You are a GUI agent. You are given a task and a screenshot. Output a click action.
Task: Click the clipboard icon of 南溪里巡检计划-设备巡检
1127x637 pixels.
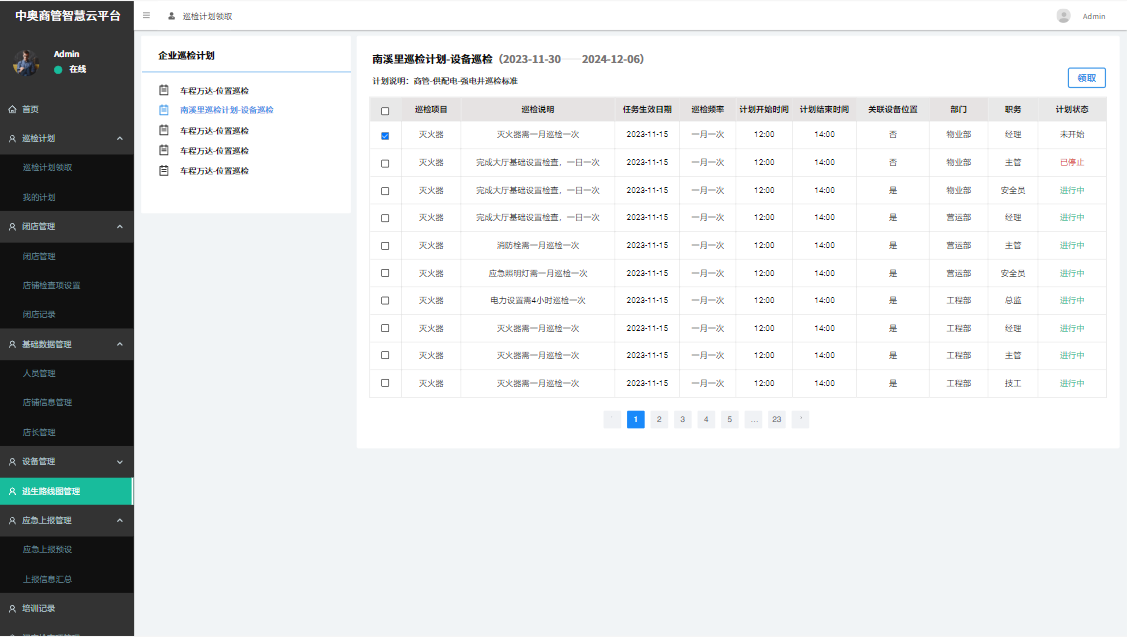click(x=164, y=110)
